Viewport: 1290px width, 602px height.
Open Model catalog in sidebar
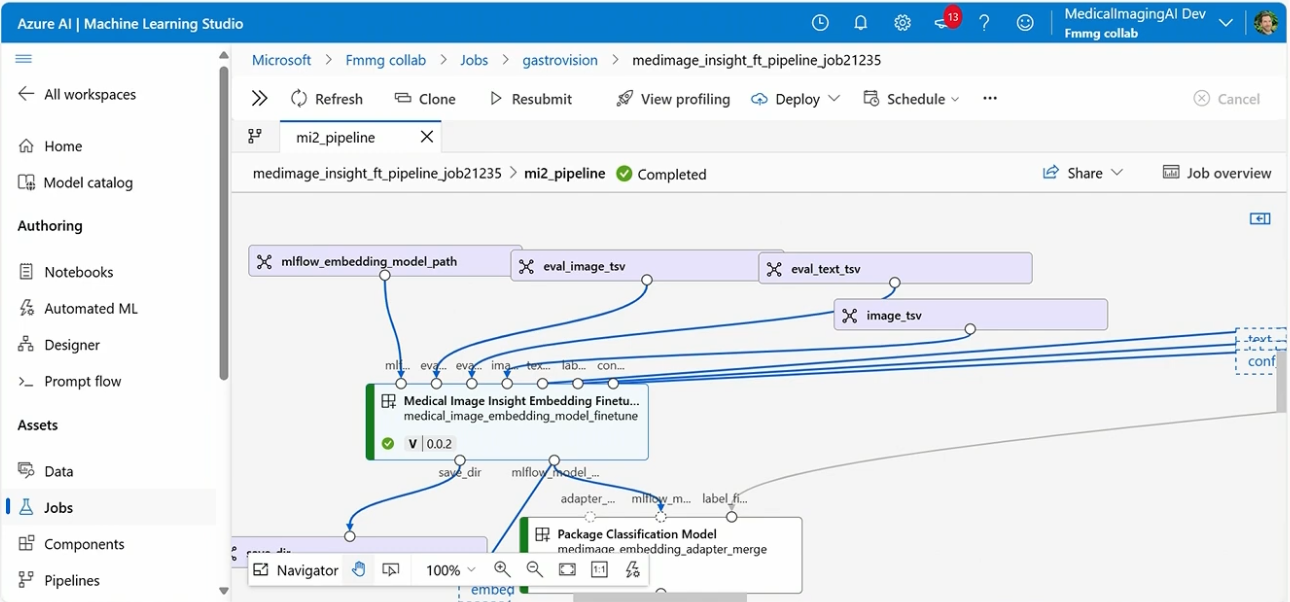click(x=76, y=183)
